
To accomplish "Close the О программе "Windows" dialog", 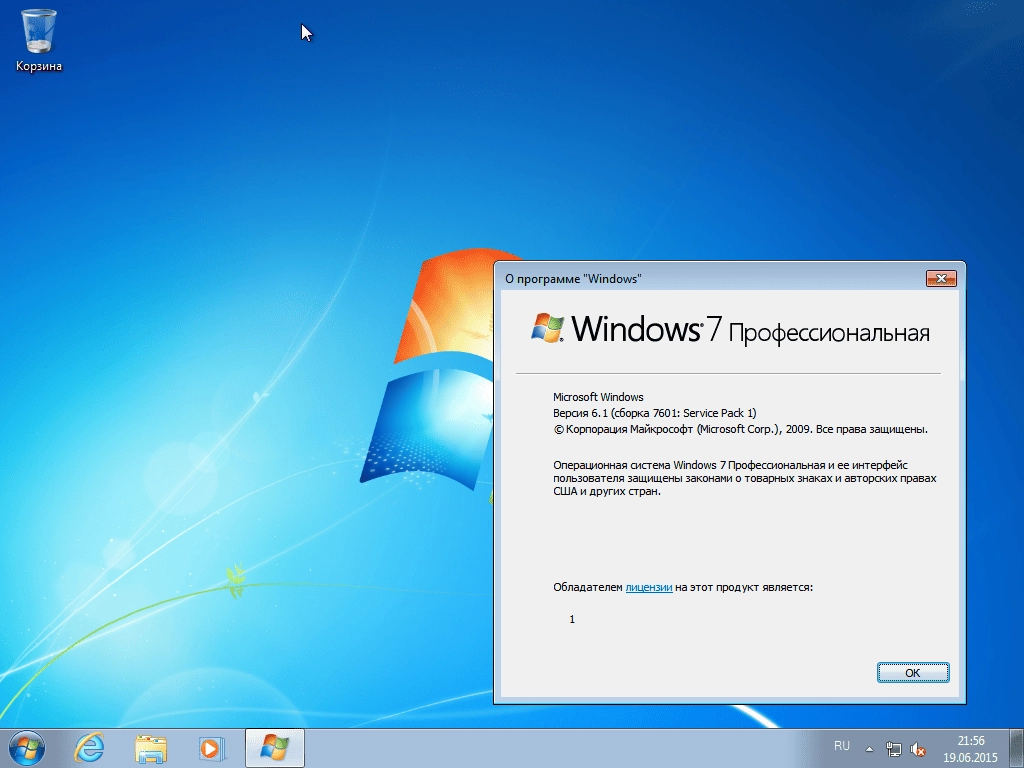I will tap(941, 279).
